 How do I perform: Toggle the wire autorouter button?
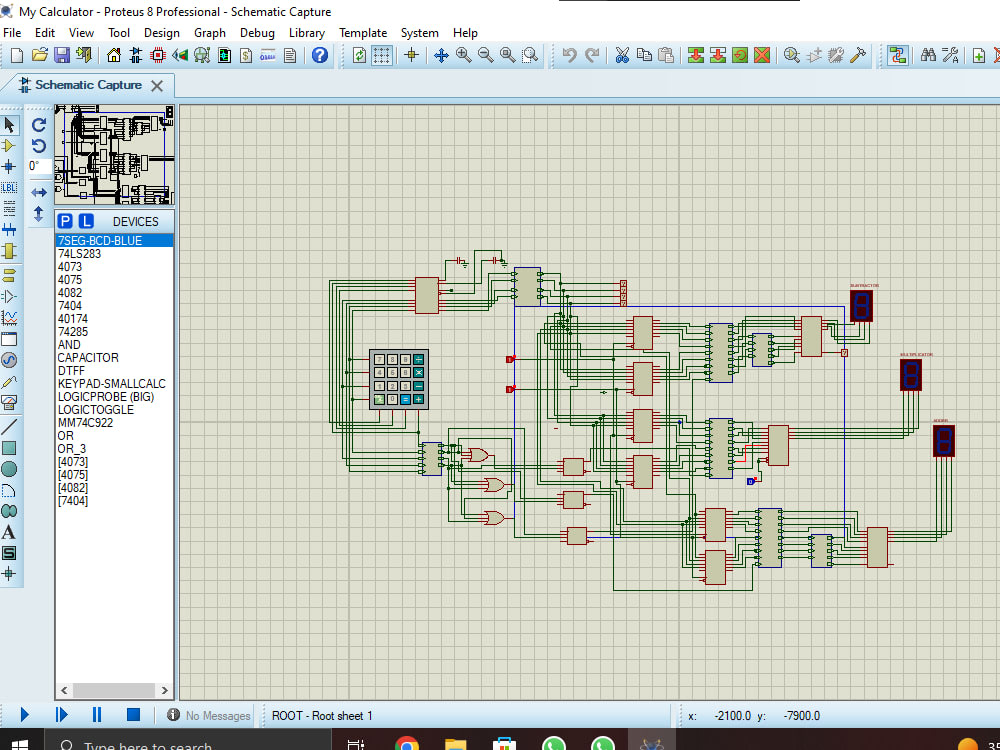coord(897,55)
